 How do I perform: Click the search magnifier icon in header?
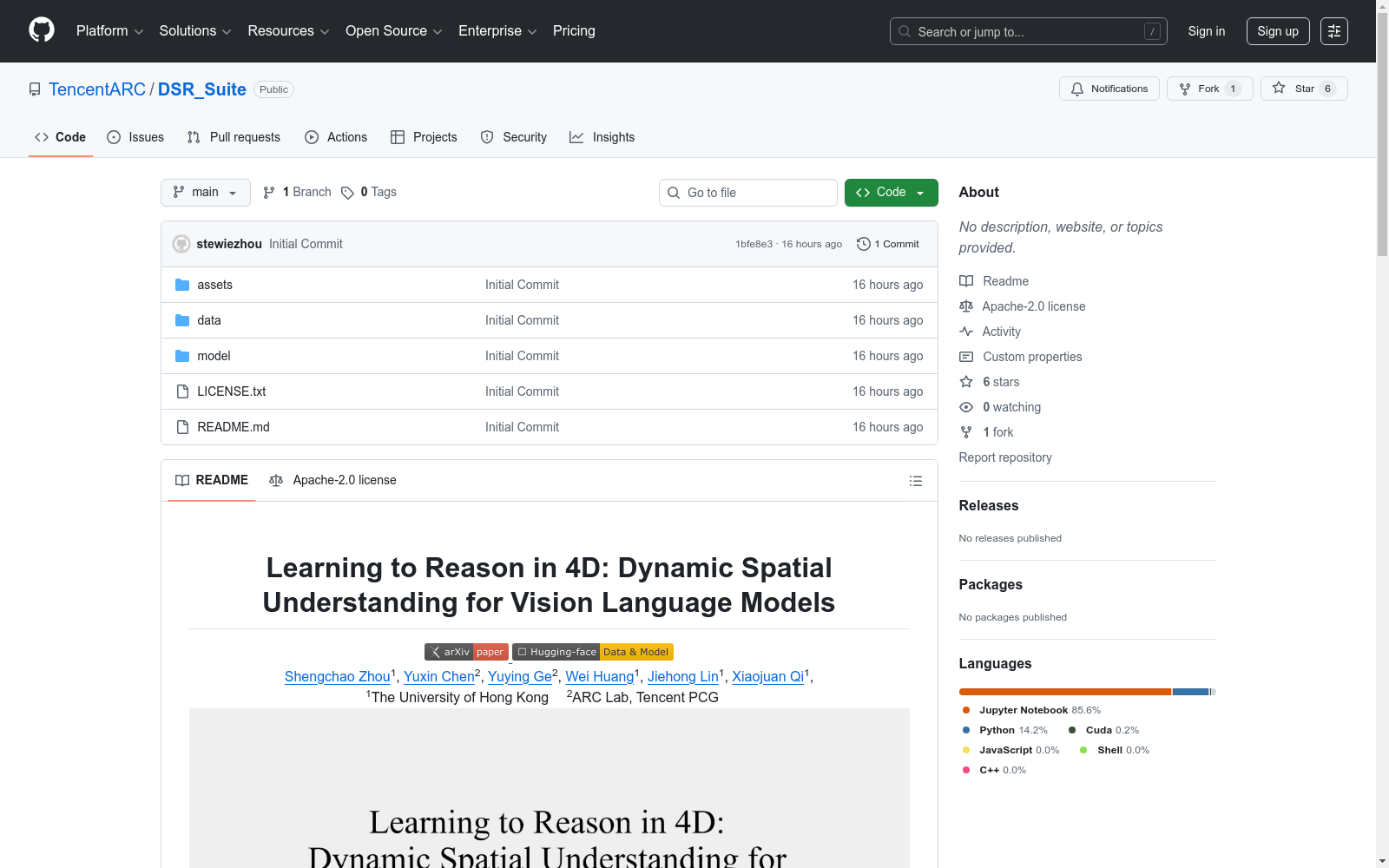point(905,31)
